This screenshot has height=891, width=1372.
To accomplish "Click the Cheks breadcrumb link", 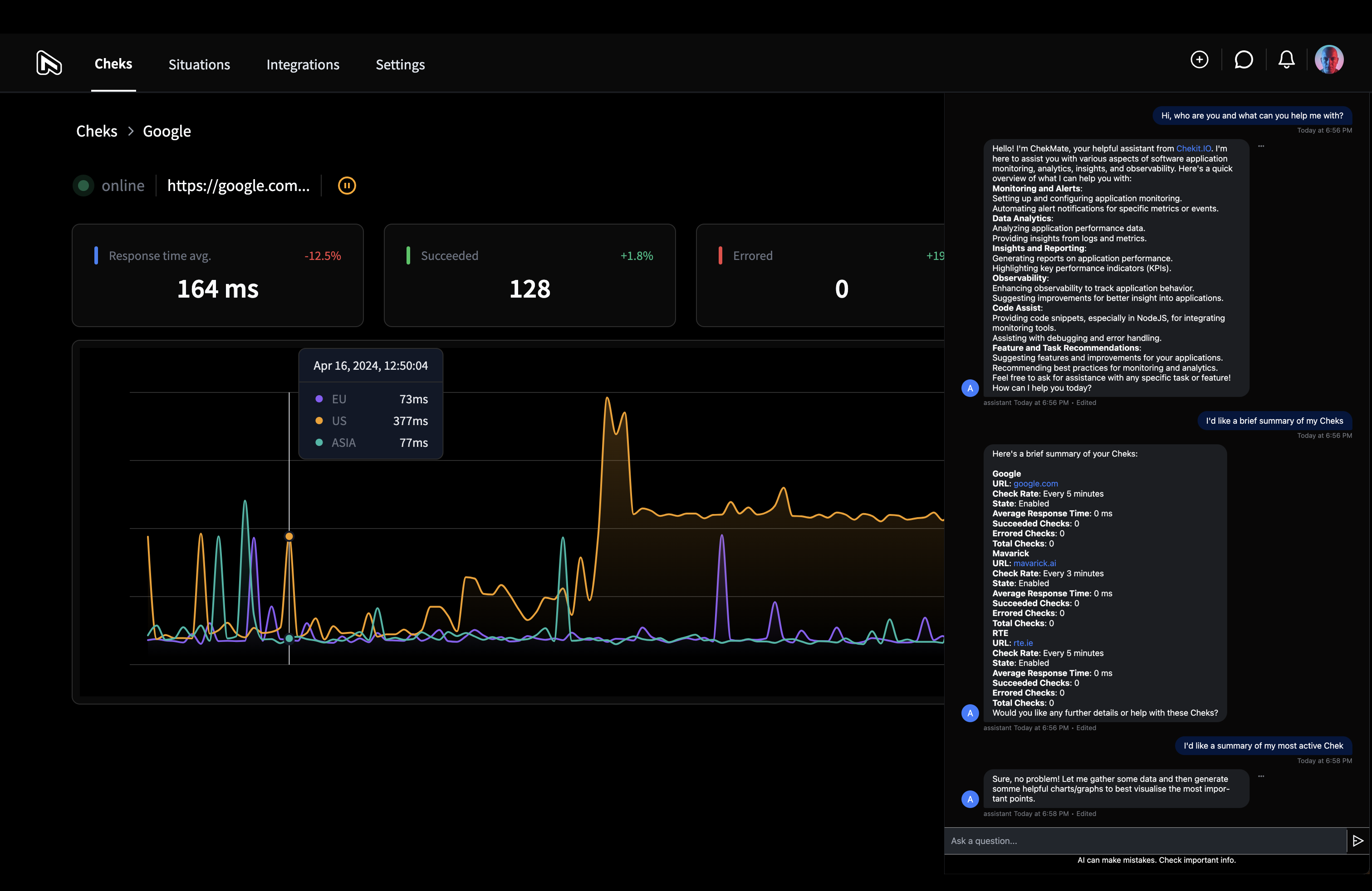I will [96, 132].
